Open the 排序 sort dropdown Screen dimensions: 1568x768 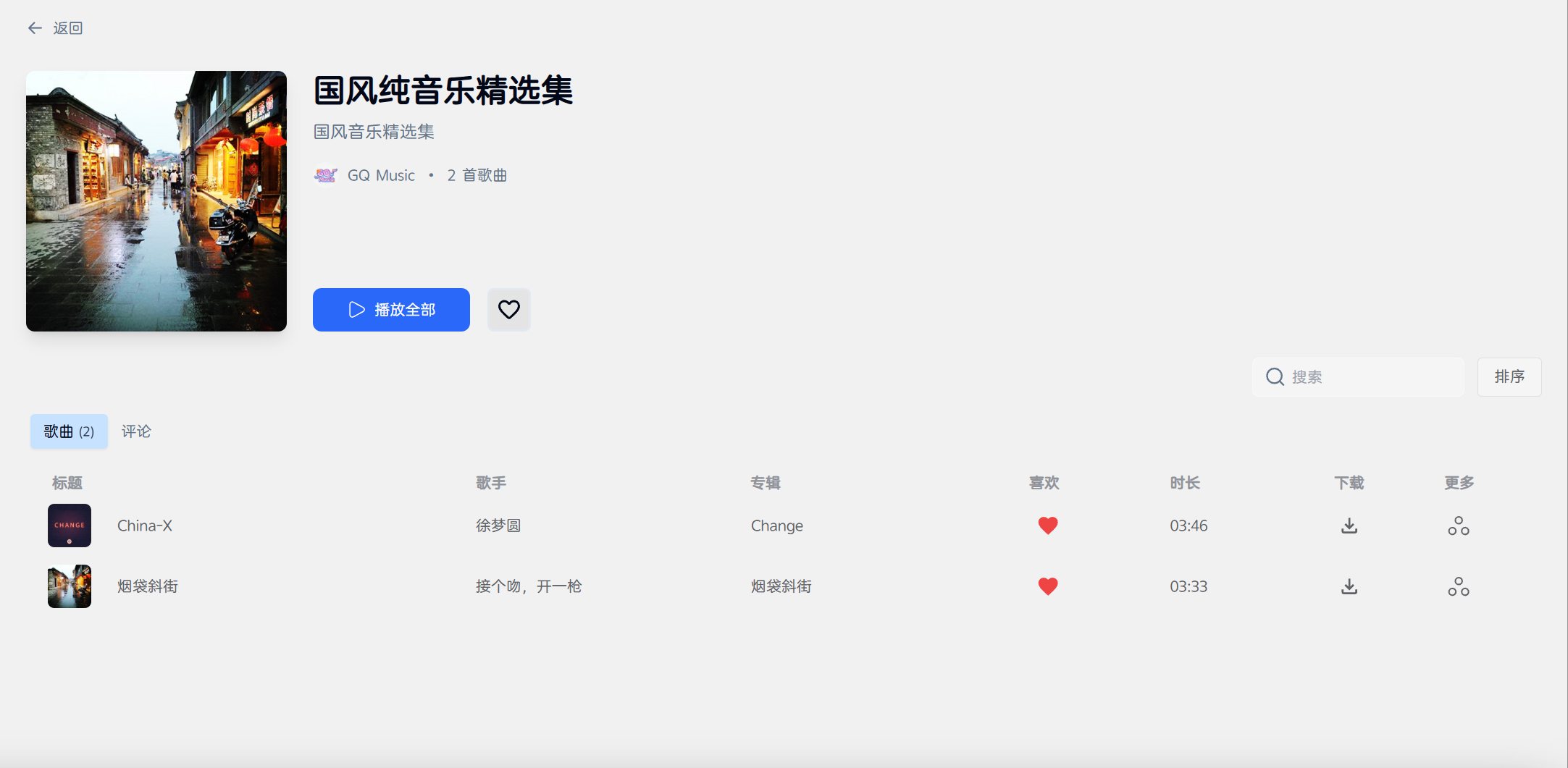click(1509, 377)
